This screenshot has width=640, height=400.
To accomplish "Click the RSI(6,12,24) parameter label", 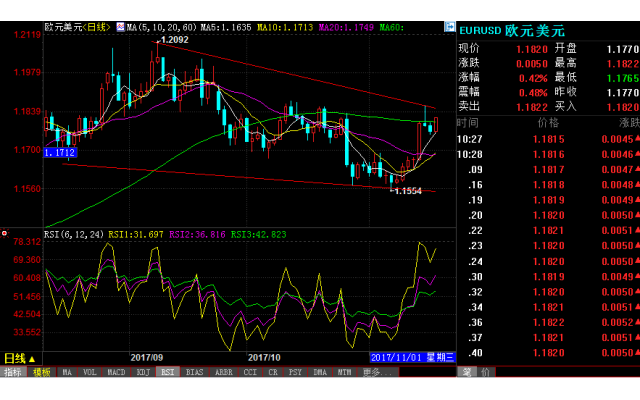I will [x=74, y=234].
